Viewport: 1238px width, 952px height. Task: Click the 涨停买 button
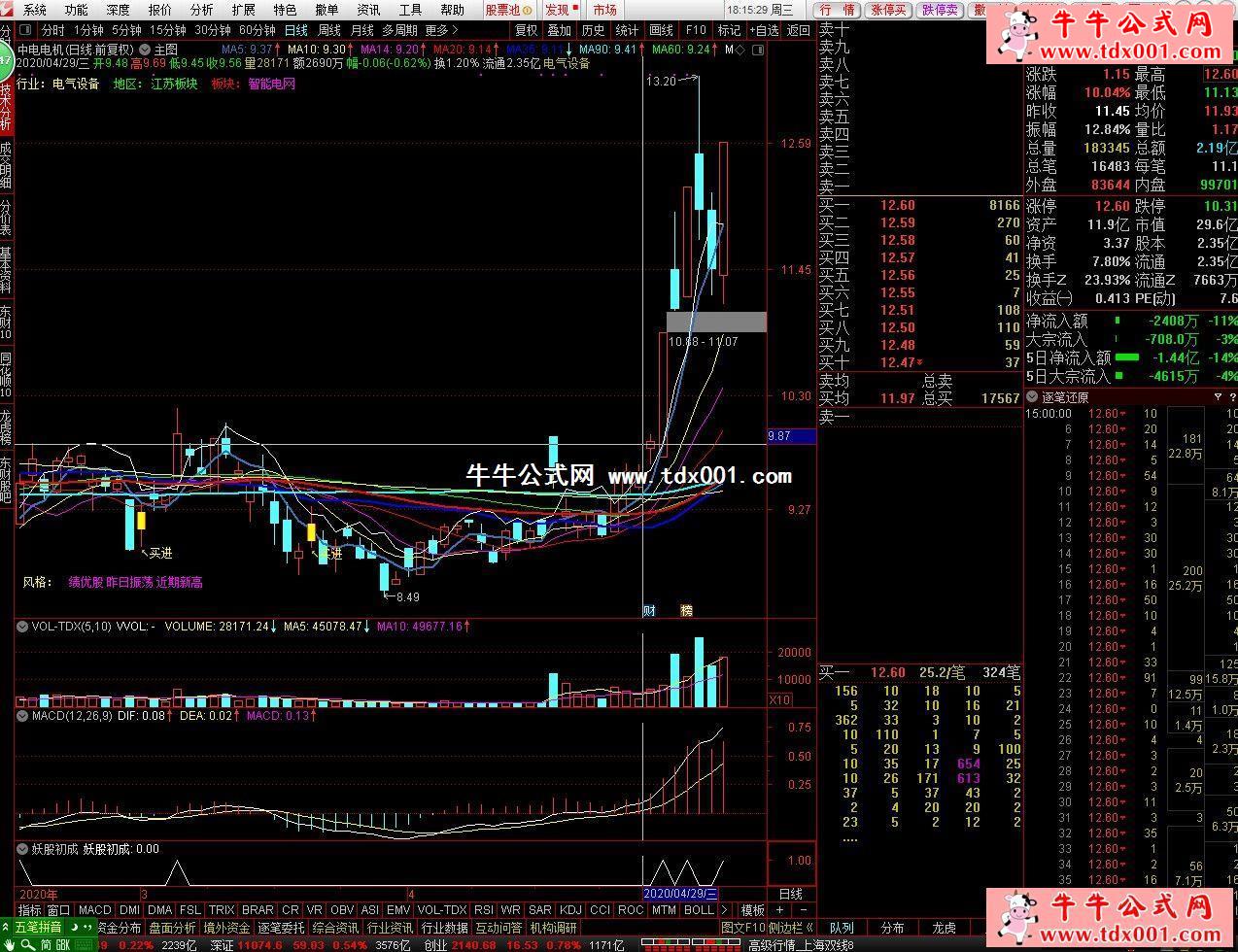pyautogui.click(x=888, y=10)
